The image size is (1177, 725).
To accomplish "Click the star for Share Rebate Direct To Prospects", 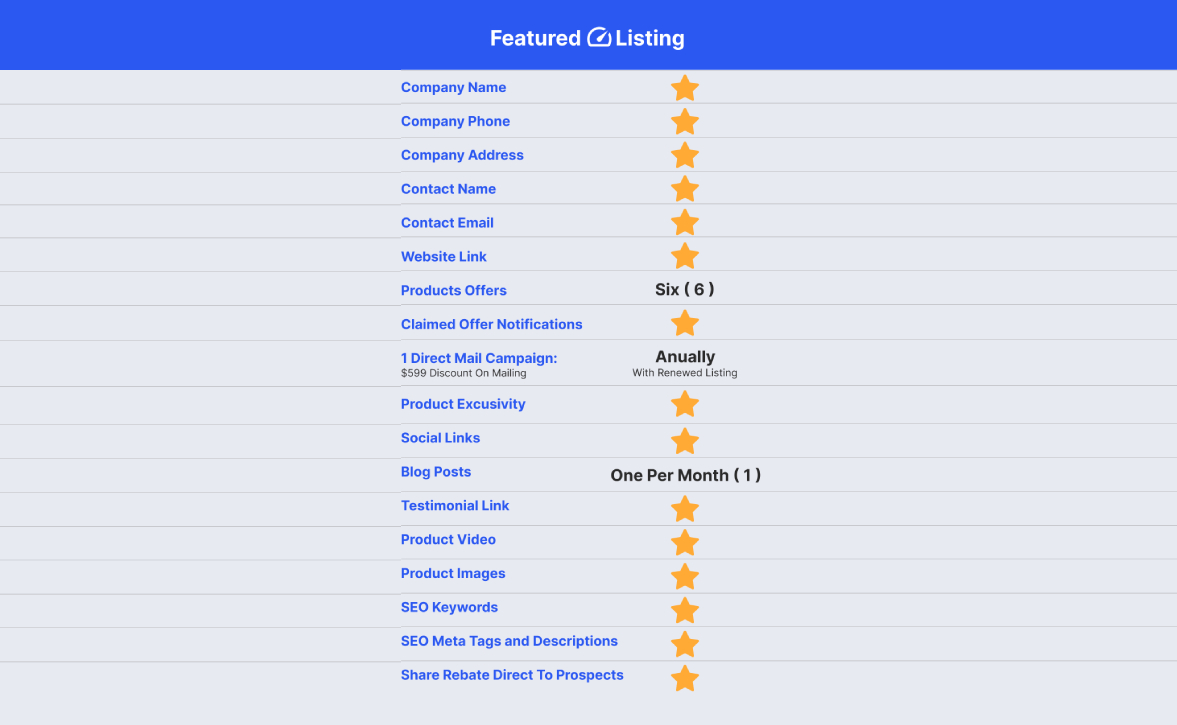I will [x=685, y=678].
